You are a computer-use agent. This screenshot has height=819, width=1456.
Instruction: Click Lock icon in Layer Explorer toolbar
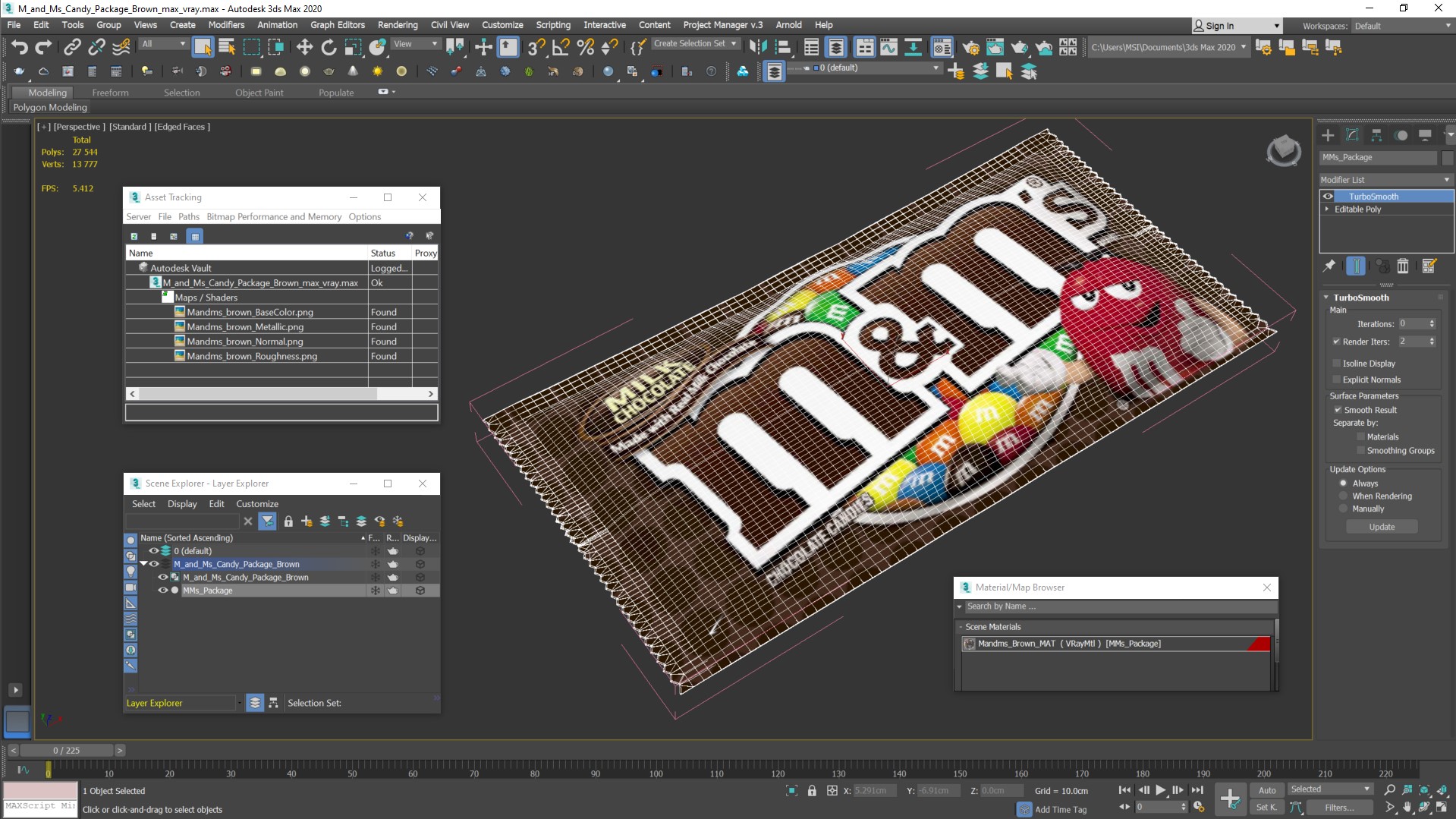pyautogui.click(x=288, y=521)
